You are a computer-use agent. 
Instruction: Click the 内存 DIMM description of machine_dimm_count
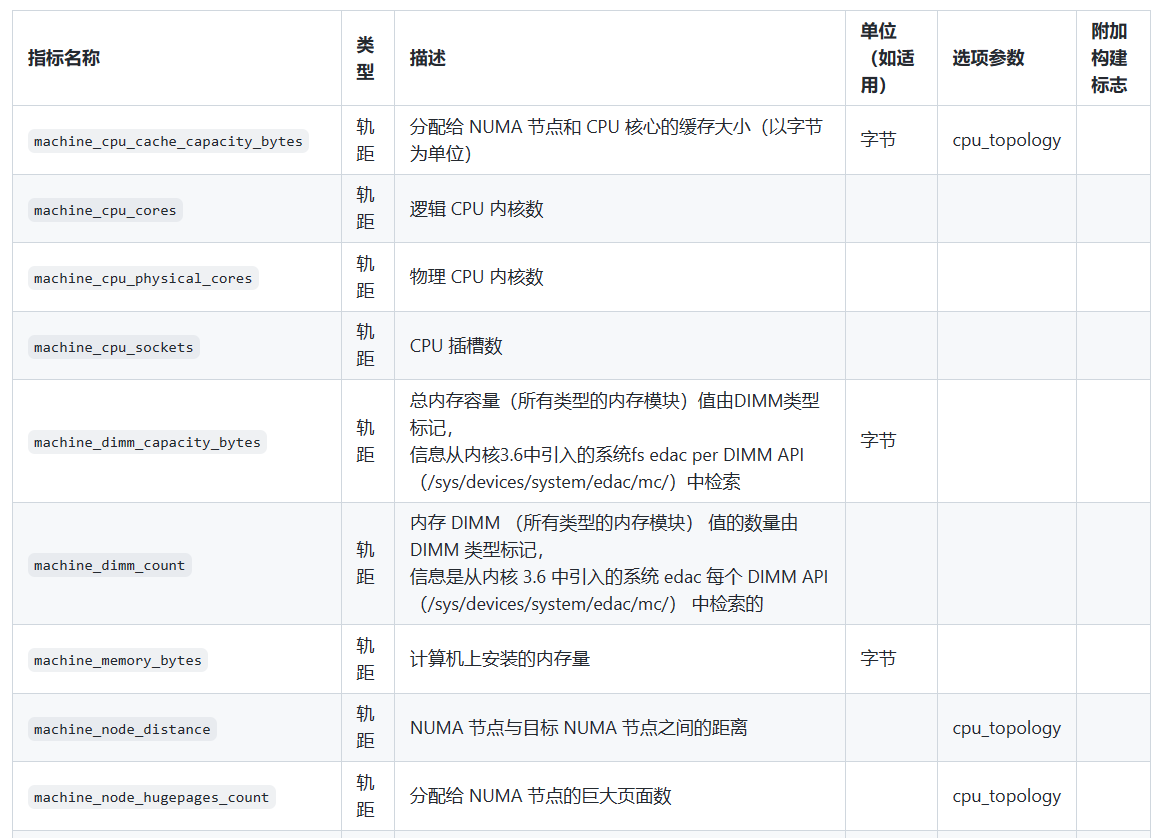click(619, 564)
